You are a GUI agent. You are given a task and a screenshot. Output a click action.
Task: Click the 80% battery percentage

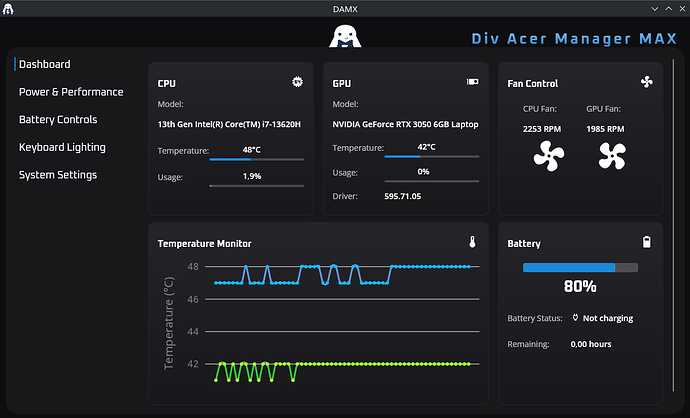click(x=580, y=287)
